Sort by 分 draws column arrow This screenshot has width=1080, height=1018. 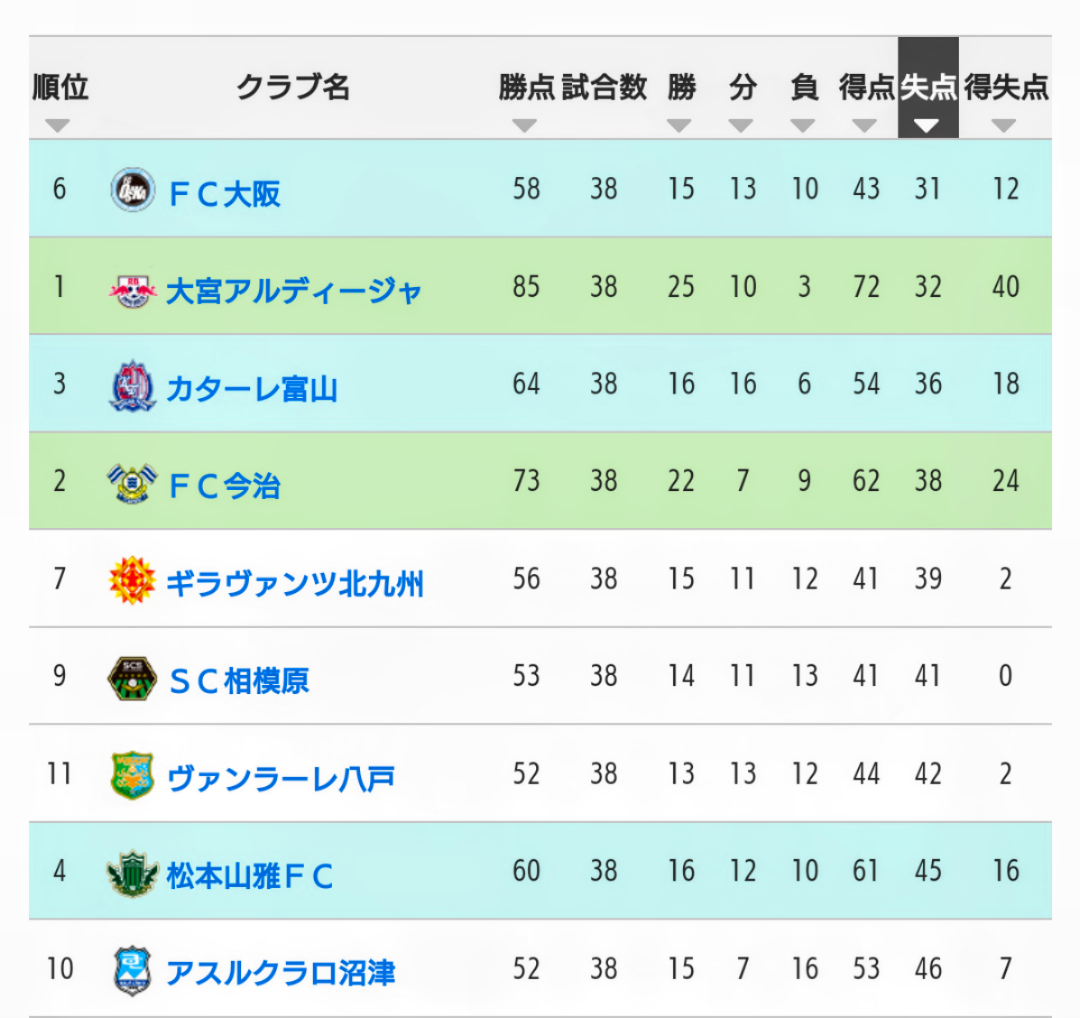pos(741,125)
